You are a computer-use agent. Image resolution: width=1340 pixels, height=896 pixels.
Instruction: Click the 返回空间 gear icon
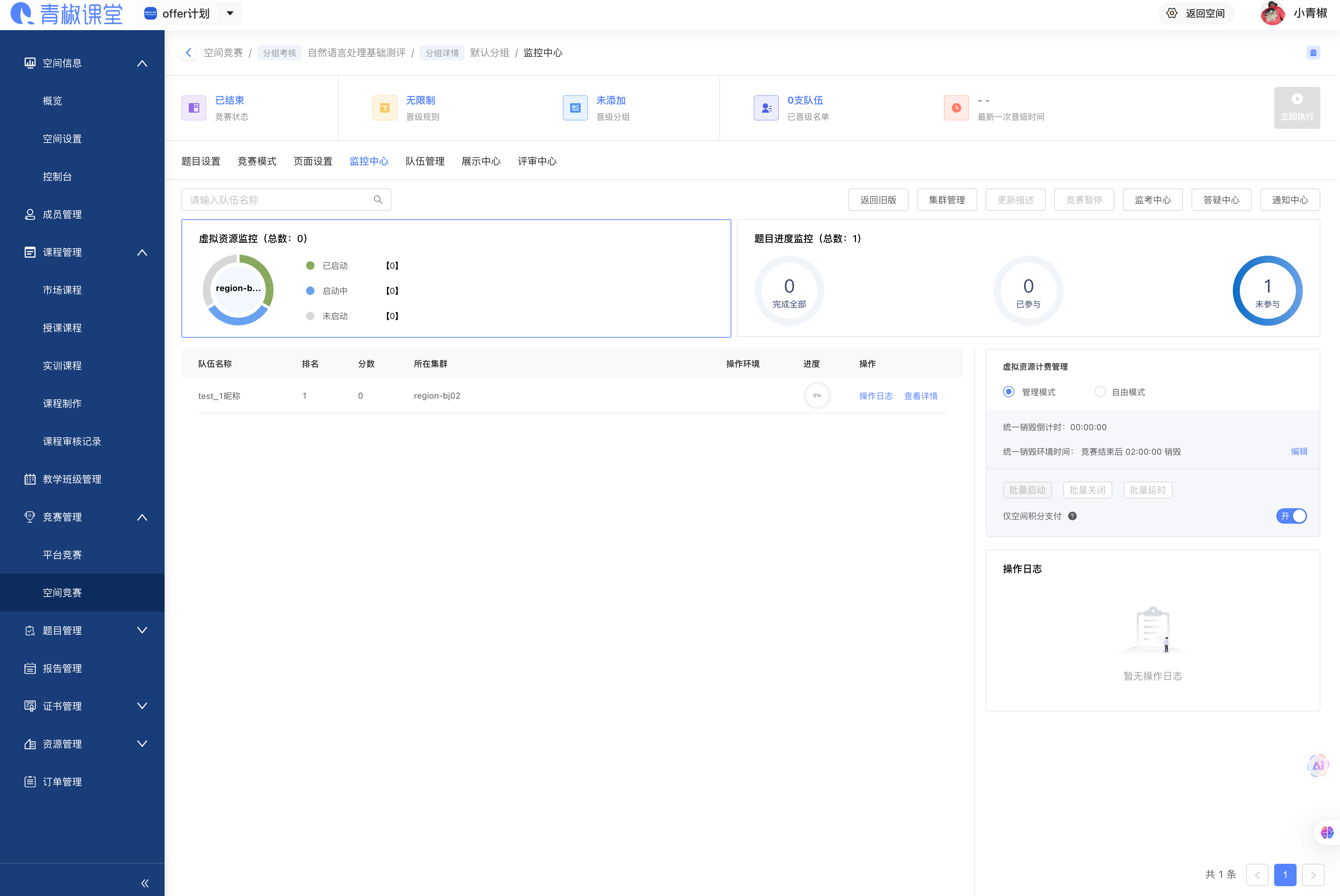click(1172, 13)
